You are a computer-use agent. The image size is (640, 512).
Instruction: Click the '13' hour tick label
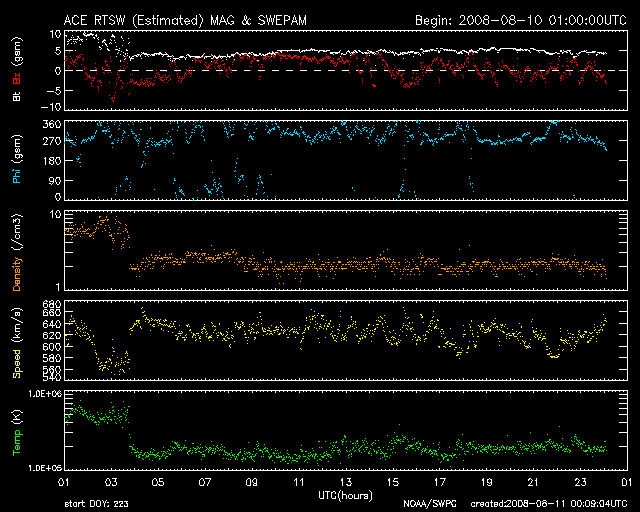pyautogui.click(x=346, y=482)
